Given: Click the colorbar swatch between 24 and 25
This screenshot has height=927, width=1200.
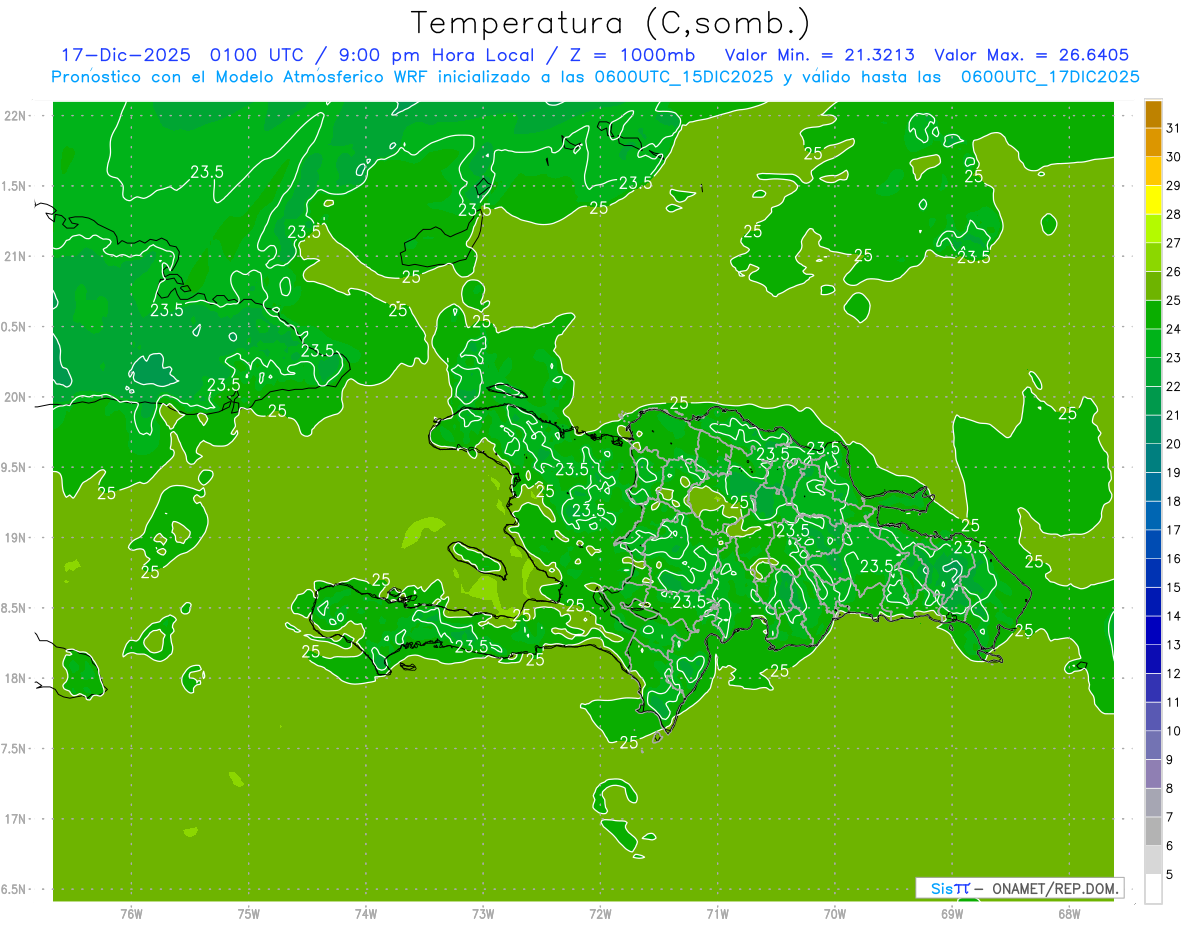Looking at the screenshot, I should click(x=1153, y=315).
